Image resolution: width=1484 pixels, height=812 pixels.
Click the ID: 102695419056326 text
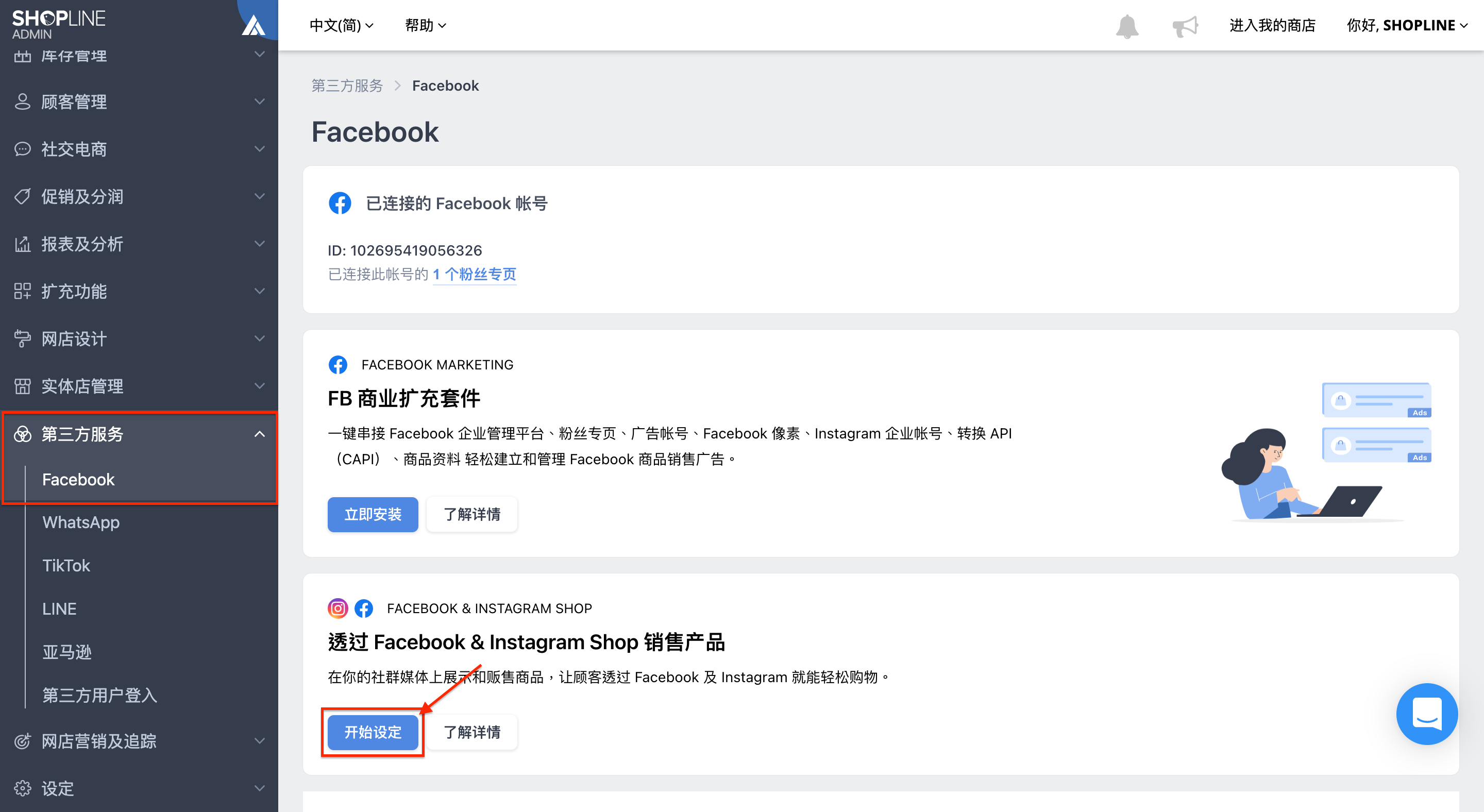point(404,250)
